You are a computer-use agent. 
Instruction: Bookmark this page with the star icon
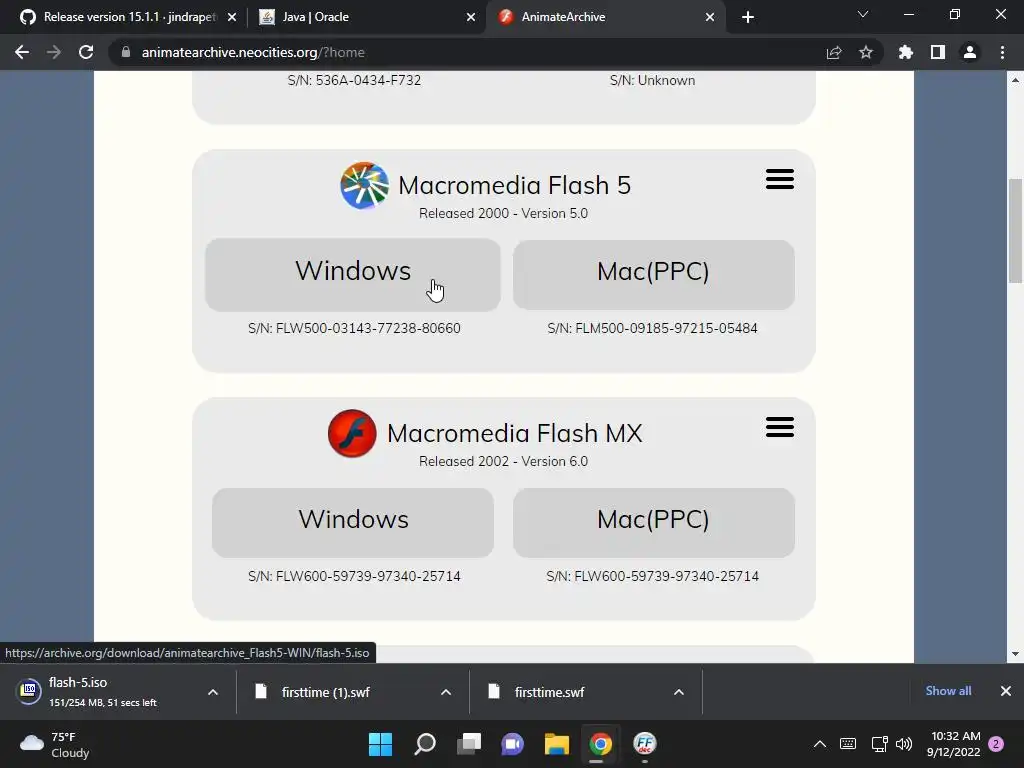[x=866, y=52]
